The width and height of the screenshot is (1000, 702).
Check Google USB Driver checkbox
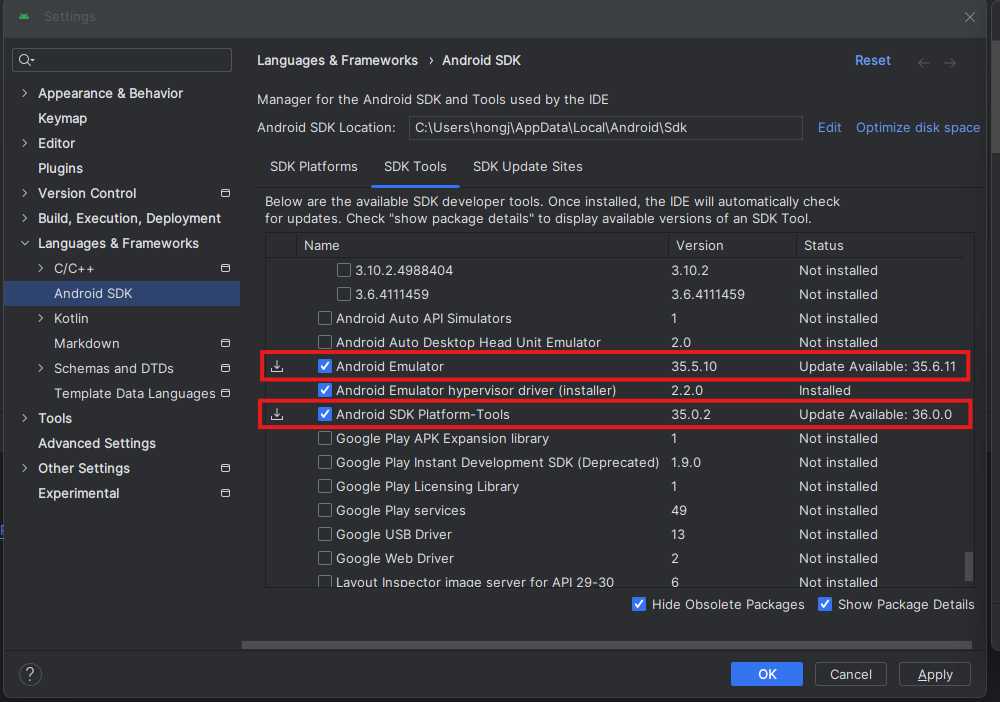[x=325, y=534]
